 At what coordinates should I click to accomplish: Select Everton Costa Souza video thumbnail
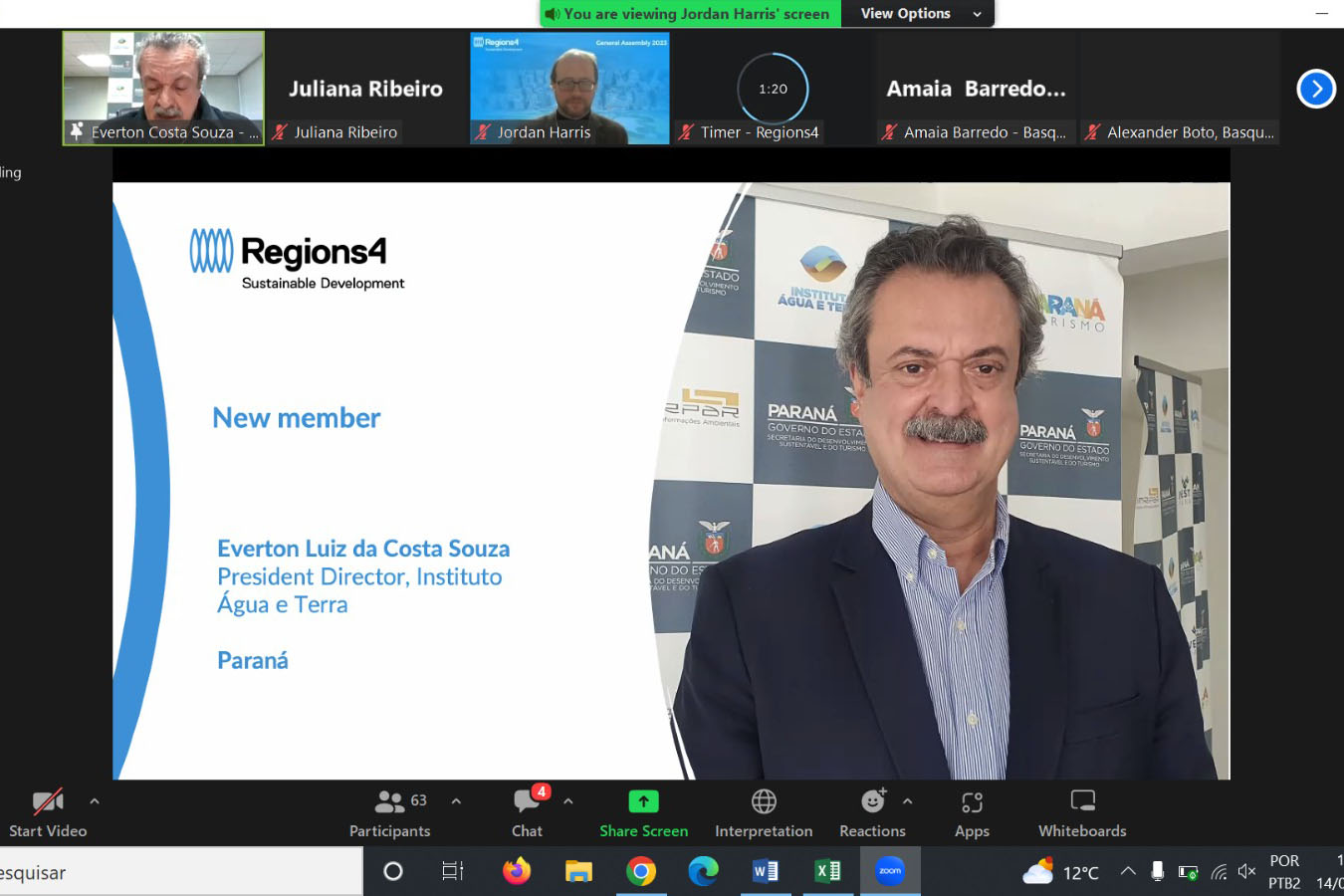point(163,88)
